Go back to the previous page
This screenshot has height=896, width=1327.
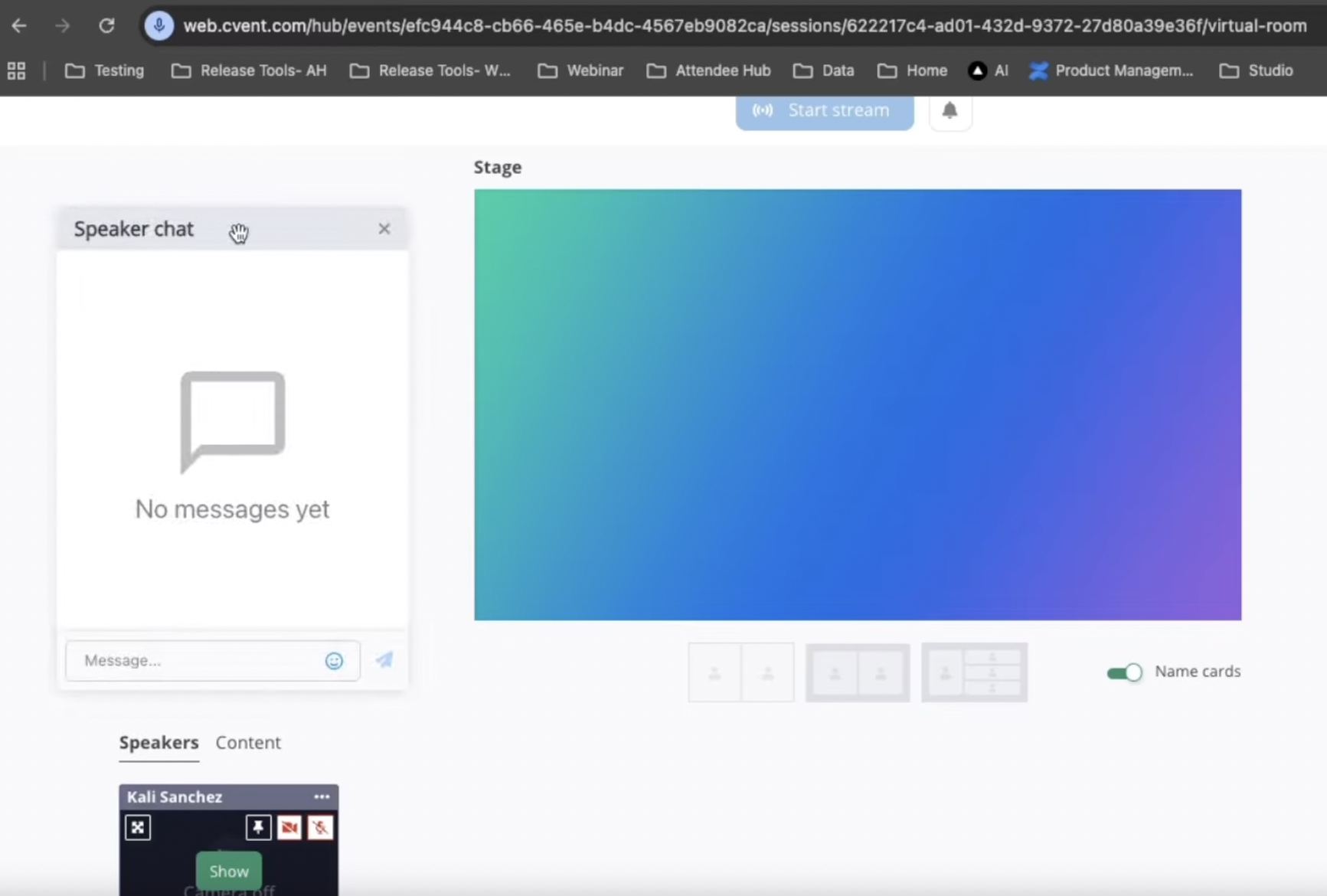click(x=19, y=25)
